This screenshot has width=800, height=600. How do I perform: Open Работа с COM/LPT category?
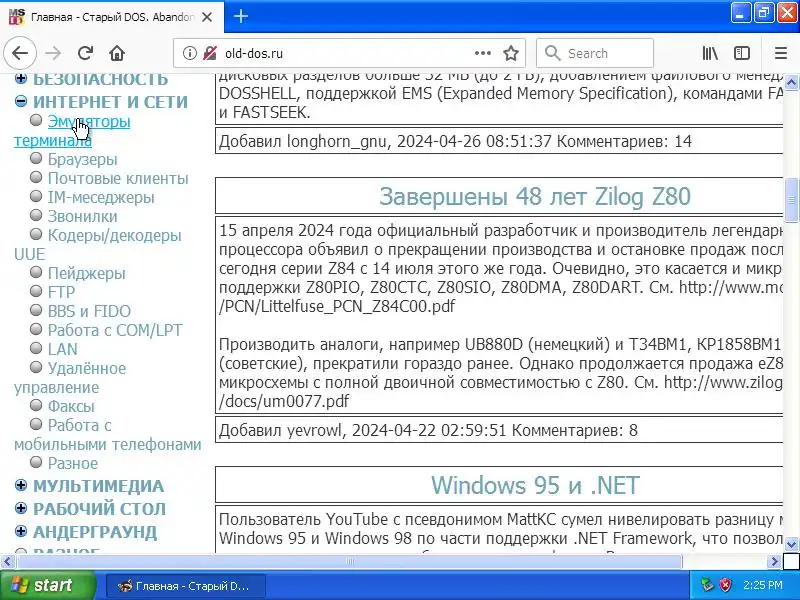[x=115, y=330]
